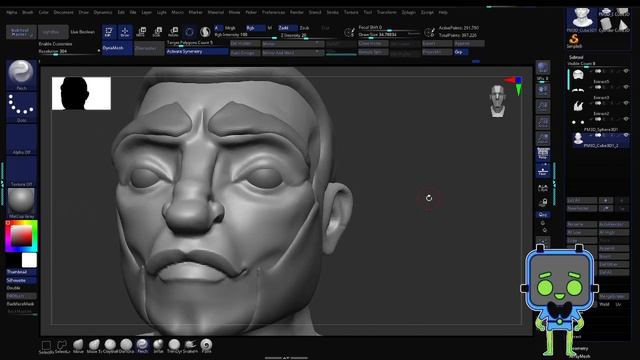
Task: Select the Move transform icon
Action: 141,31
